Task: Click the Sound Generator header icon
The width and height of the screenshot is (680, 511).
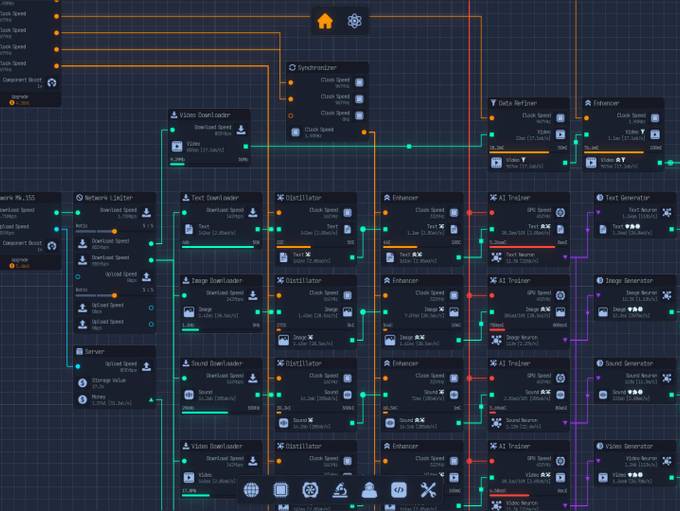Action: point(600,363)
